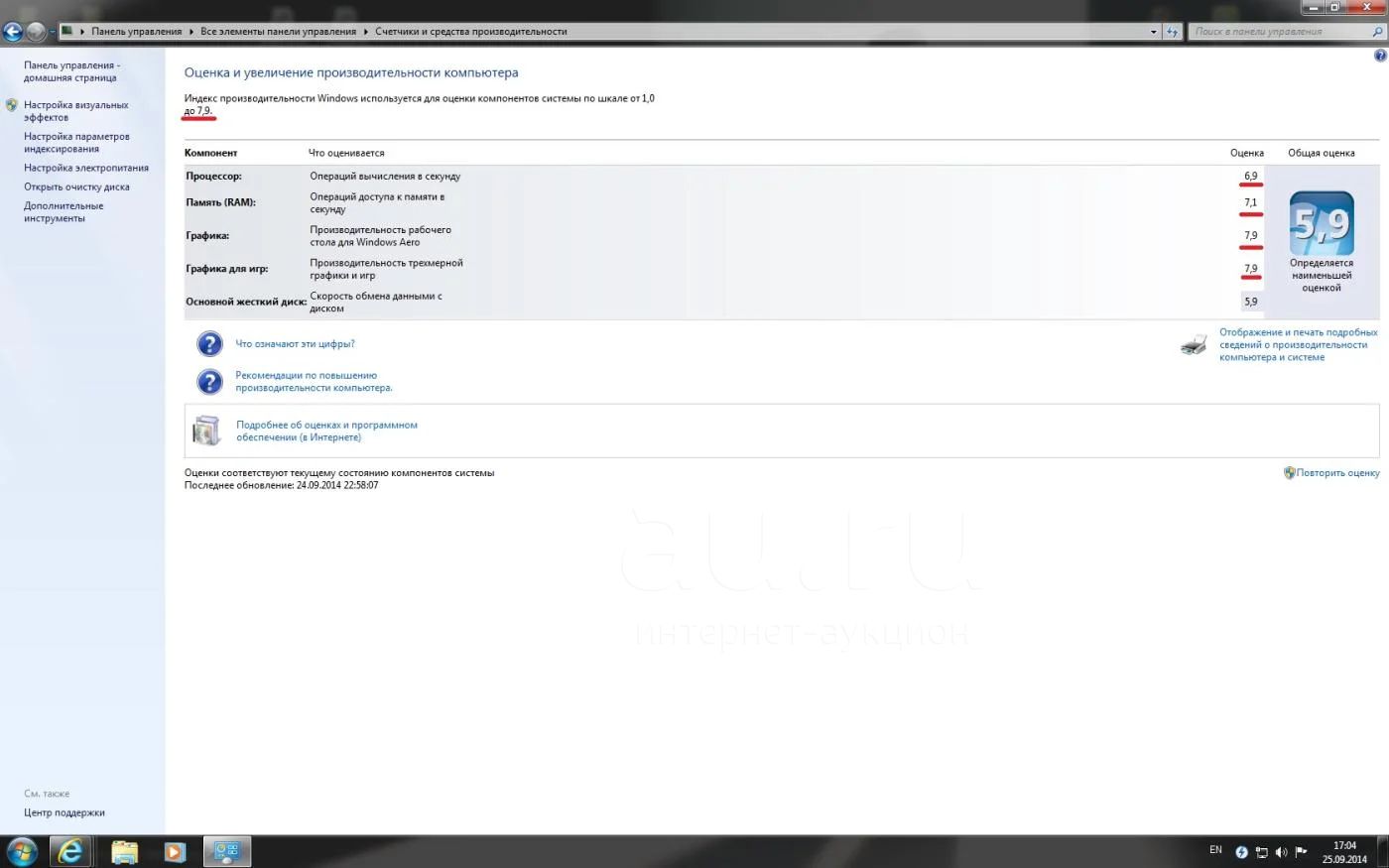
Task: Open the recent pages dropdown beside Forward arrow
Action: pyautogui.click(x=52, y=32)
